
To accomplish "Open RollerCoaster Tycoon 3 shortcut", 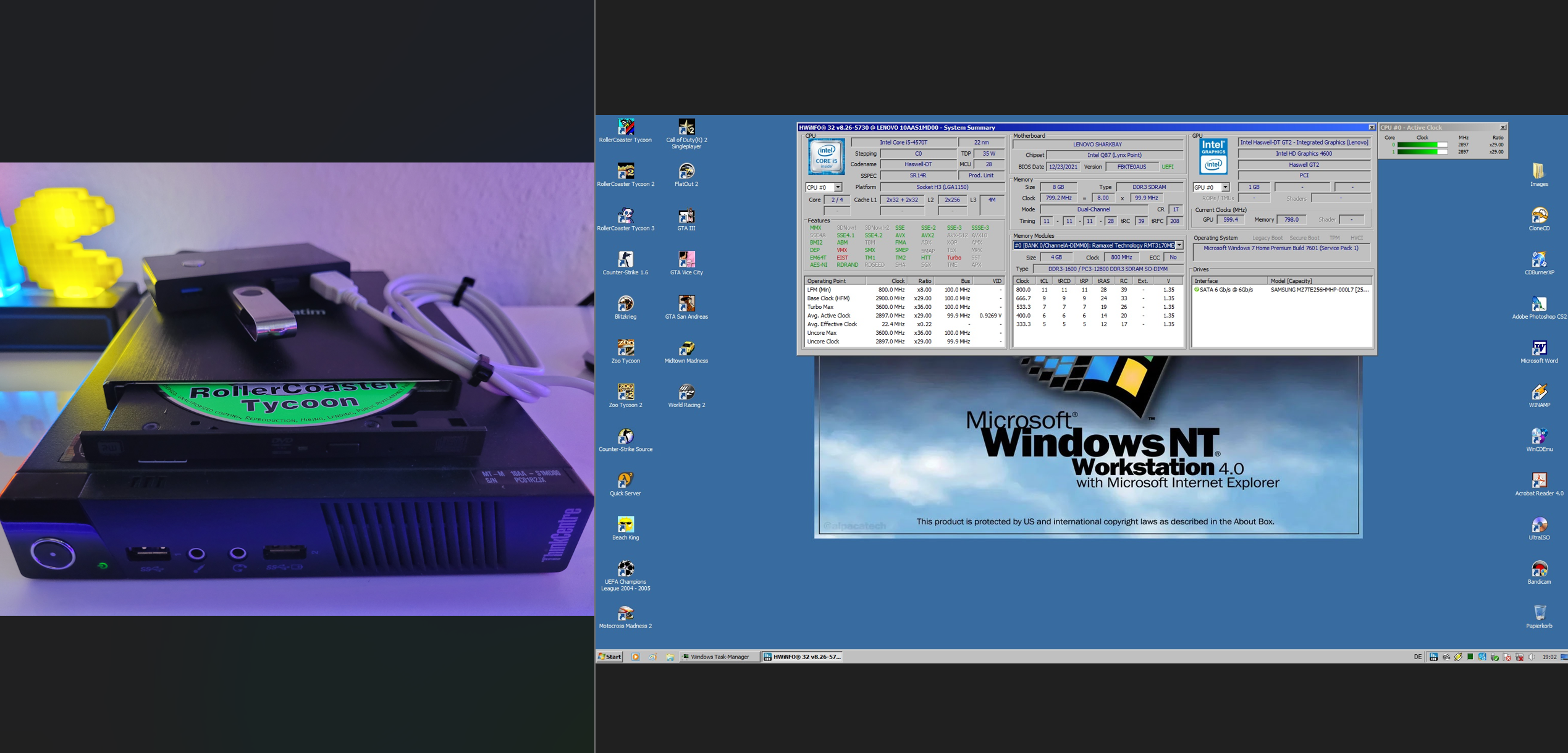I will click(x=625, y=219).
